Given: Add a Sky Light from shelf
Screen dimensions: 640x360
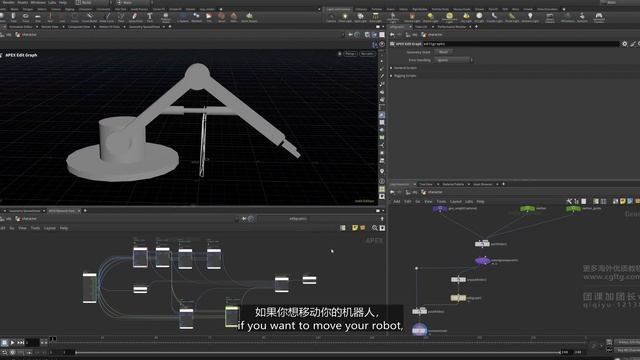Looking at the screenshot, I should click(x=466, y=17).
